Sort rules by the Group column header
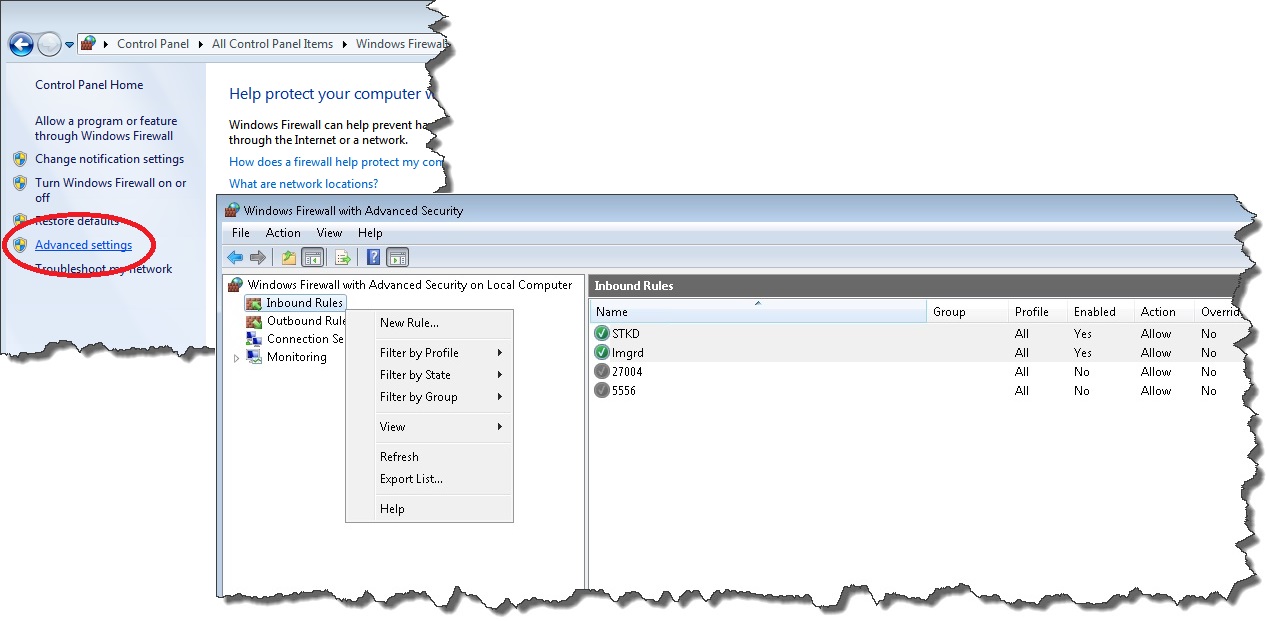The width and height of the screenshot is (1266, 621). click(967, 312)
